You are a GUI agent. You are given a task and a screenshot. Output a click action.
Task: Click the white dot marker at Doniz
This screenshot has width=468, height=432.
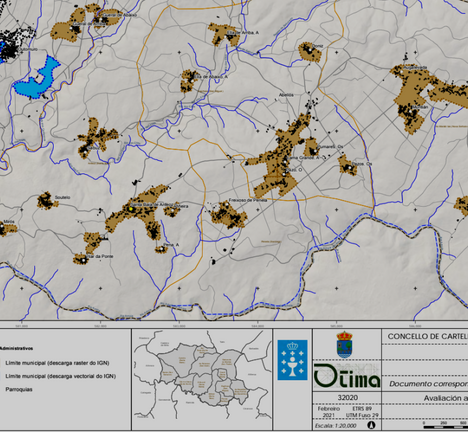[310, 50]
